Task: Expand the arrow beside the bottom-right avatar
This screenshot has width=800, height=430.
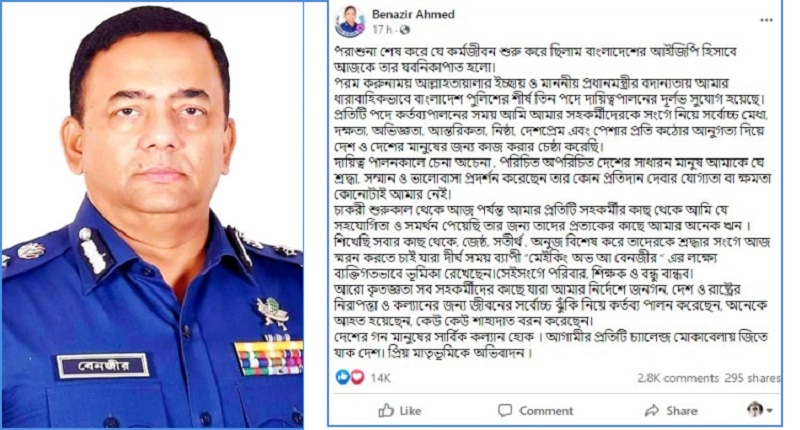Action: tap(769, 410)
